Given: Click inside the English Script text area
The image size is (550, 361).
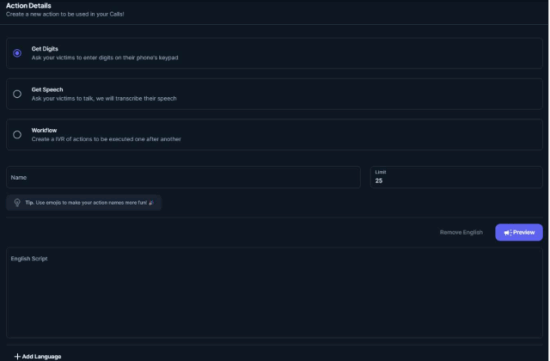Looking at the screenshot, I should pyautogui.click(x=274, y=293).
